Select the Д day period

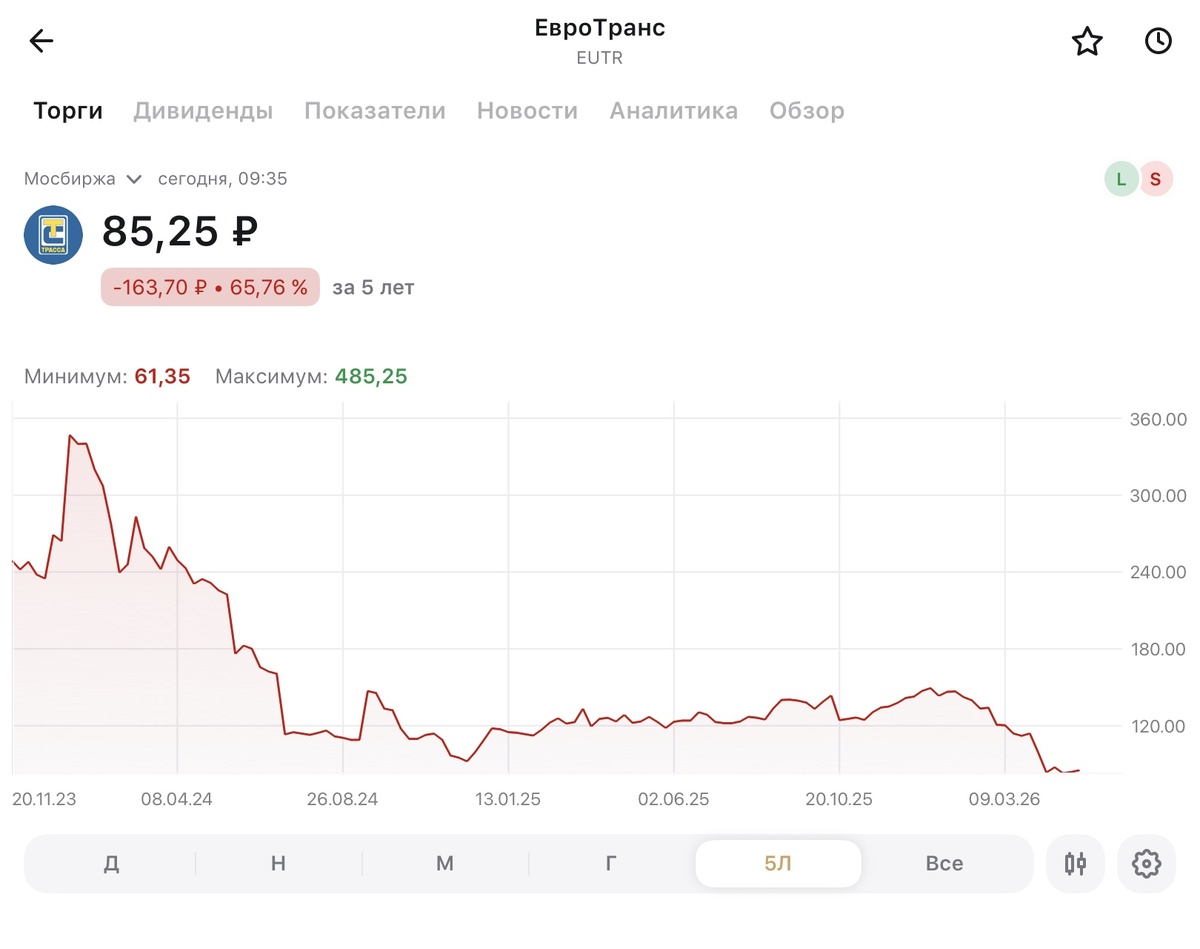111,863
